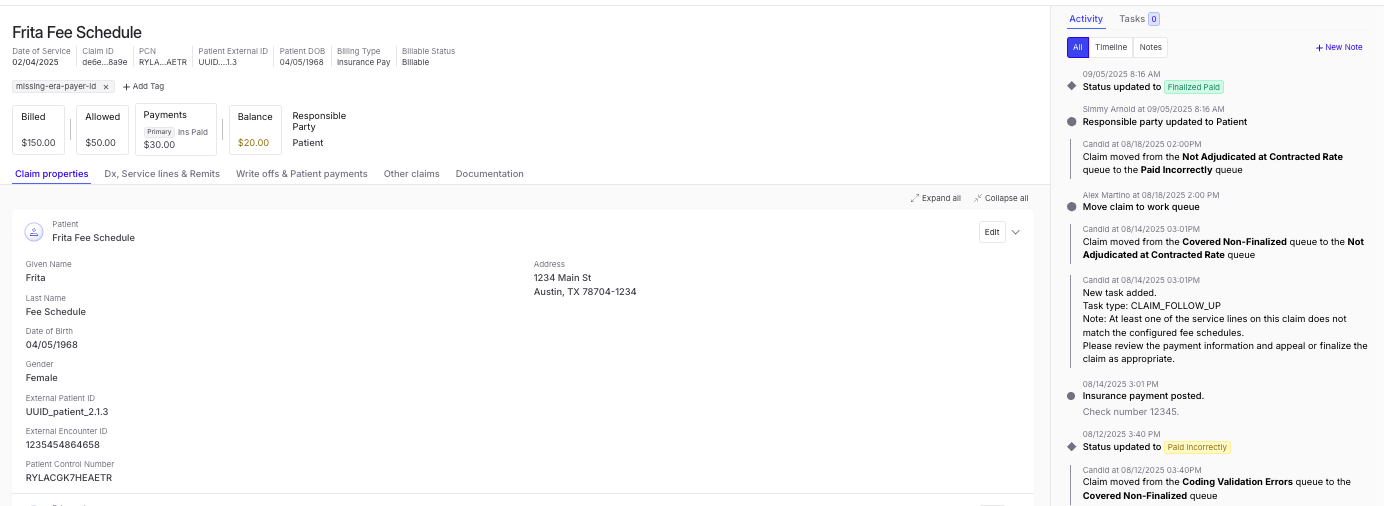Open the Write offs & Patient payments tab

[301, 174]
